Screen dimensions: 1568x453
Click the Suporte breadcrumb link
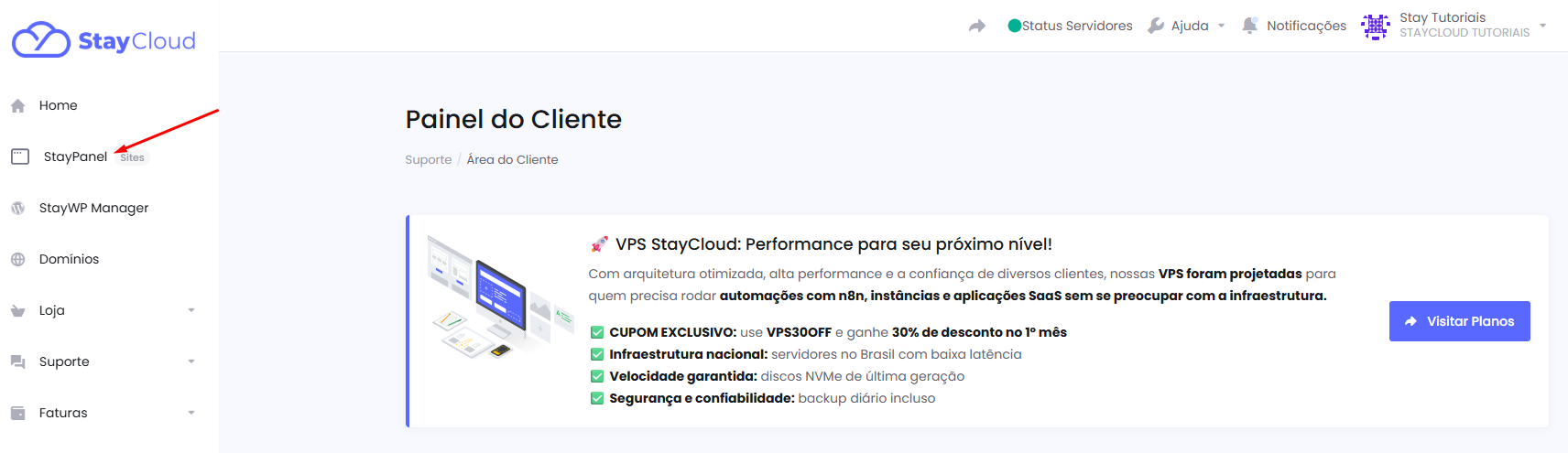[x=429, y=159]
